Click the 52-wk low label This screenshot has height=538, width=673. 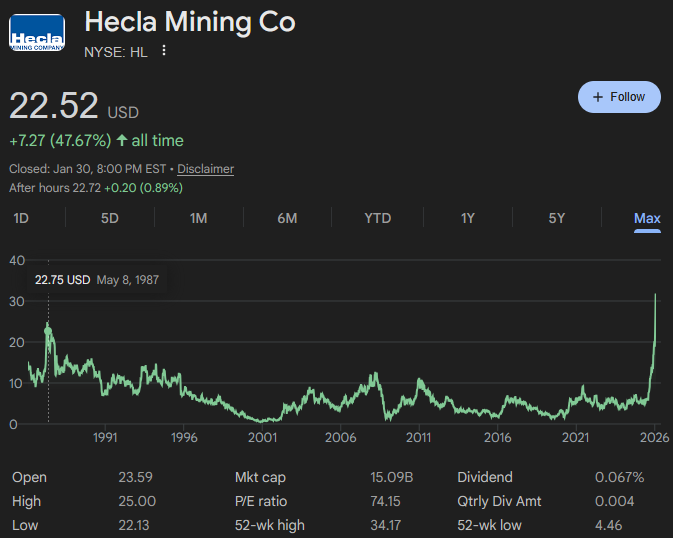pyautogui.click(x=489, y=525)
